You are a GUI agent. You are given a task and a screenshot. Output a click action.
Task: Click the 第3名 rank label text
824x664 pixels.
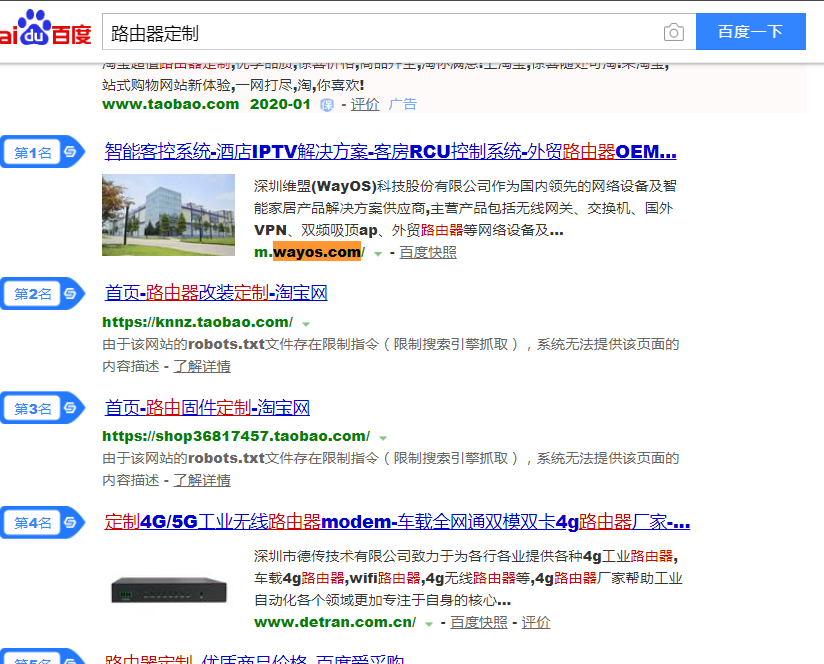coord(33,408)
